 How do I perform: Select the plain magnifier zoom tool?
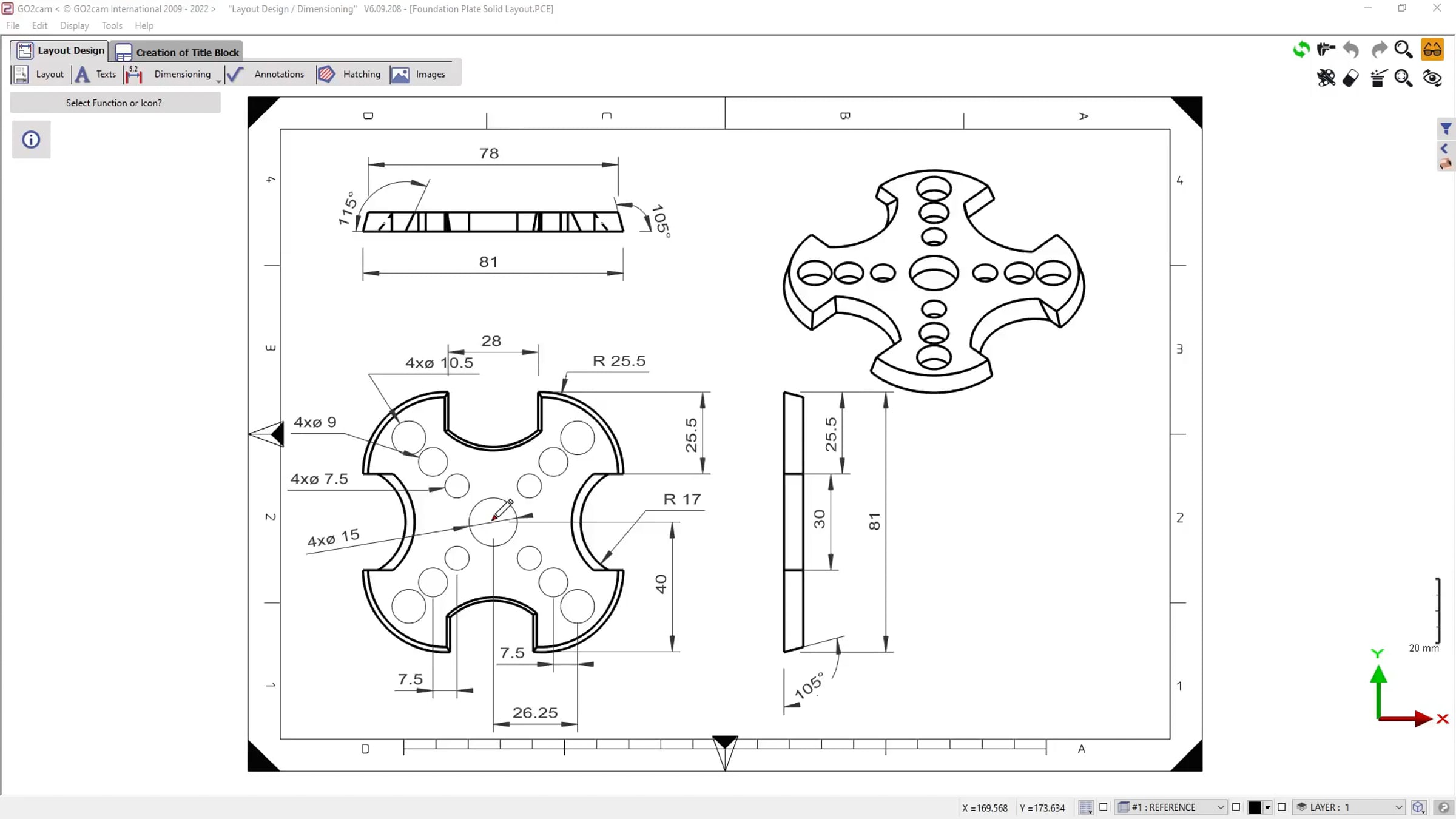1404,49
